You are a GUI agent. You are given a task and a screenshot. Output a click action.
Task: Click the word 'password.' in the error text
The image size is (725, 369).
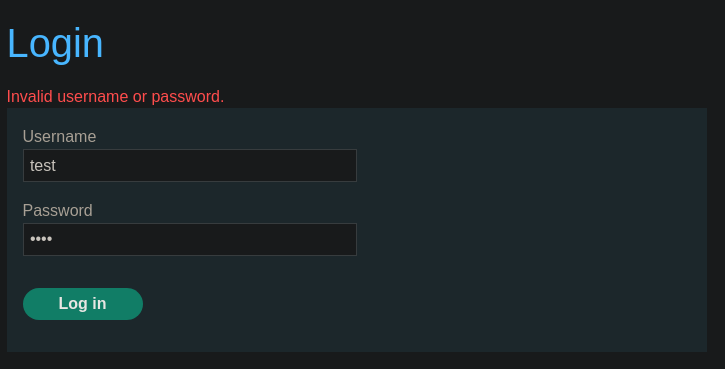click(x=188, y=97)
